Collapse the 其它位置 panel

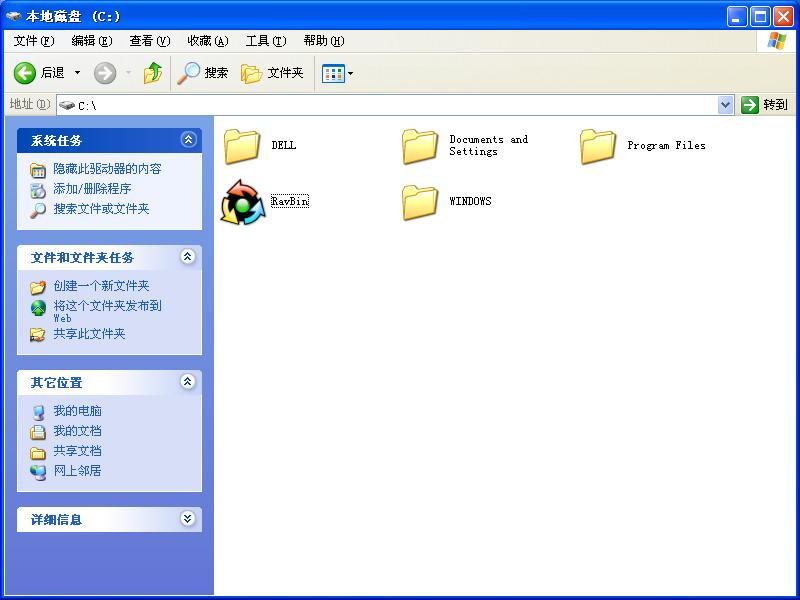(188, 382)
